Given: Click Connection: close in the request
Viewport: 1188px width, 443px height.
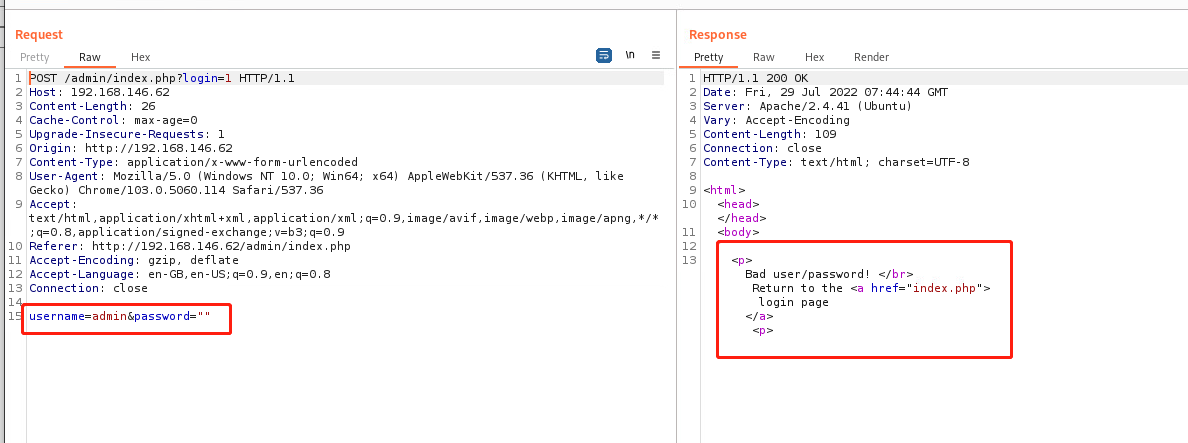Looking at the screenshot, I should pyautogui.click(x=89, y=289).
